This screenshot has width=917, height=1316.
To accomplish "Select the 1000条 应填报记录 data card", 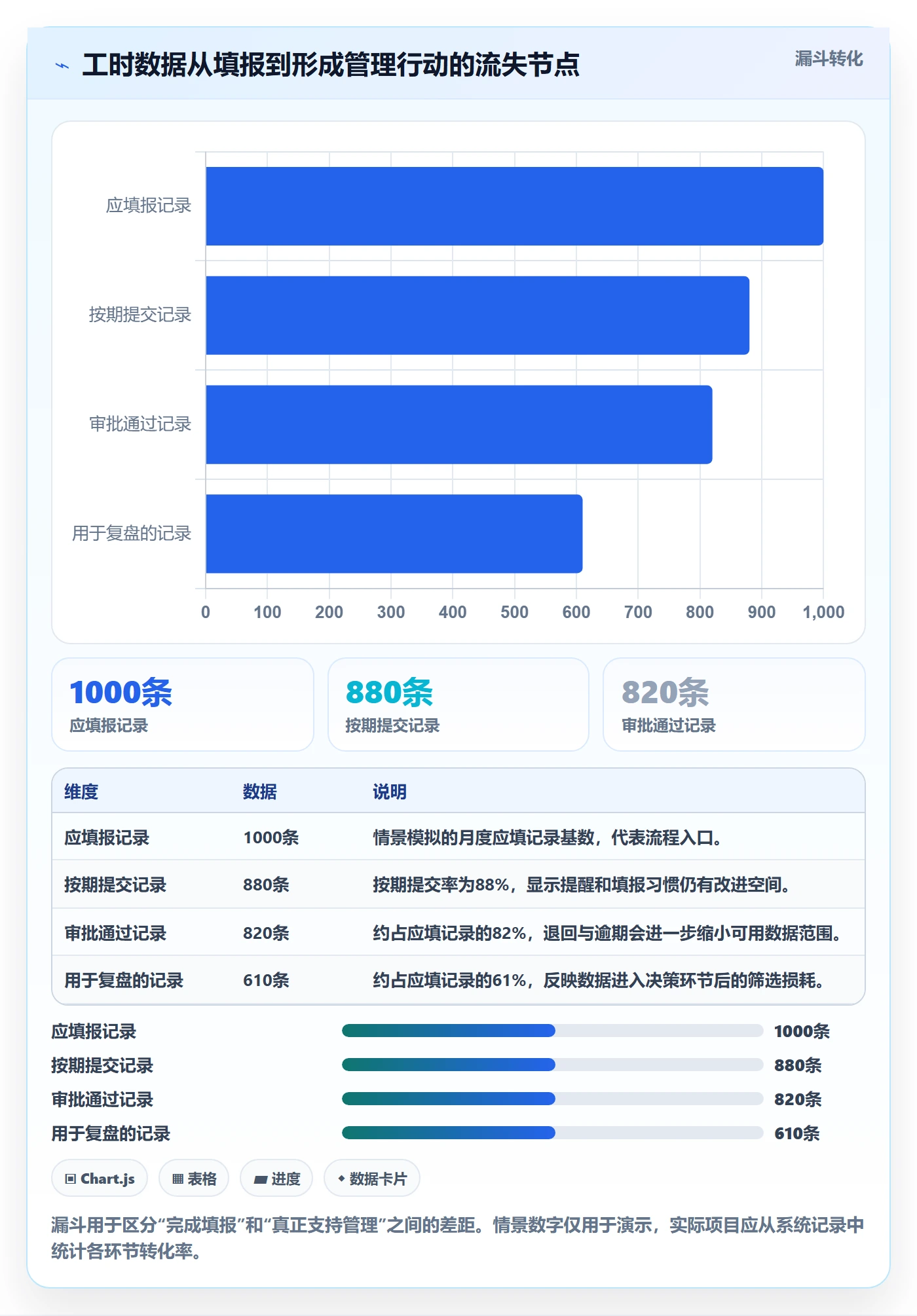I will 183,704.
